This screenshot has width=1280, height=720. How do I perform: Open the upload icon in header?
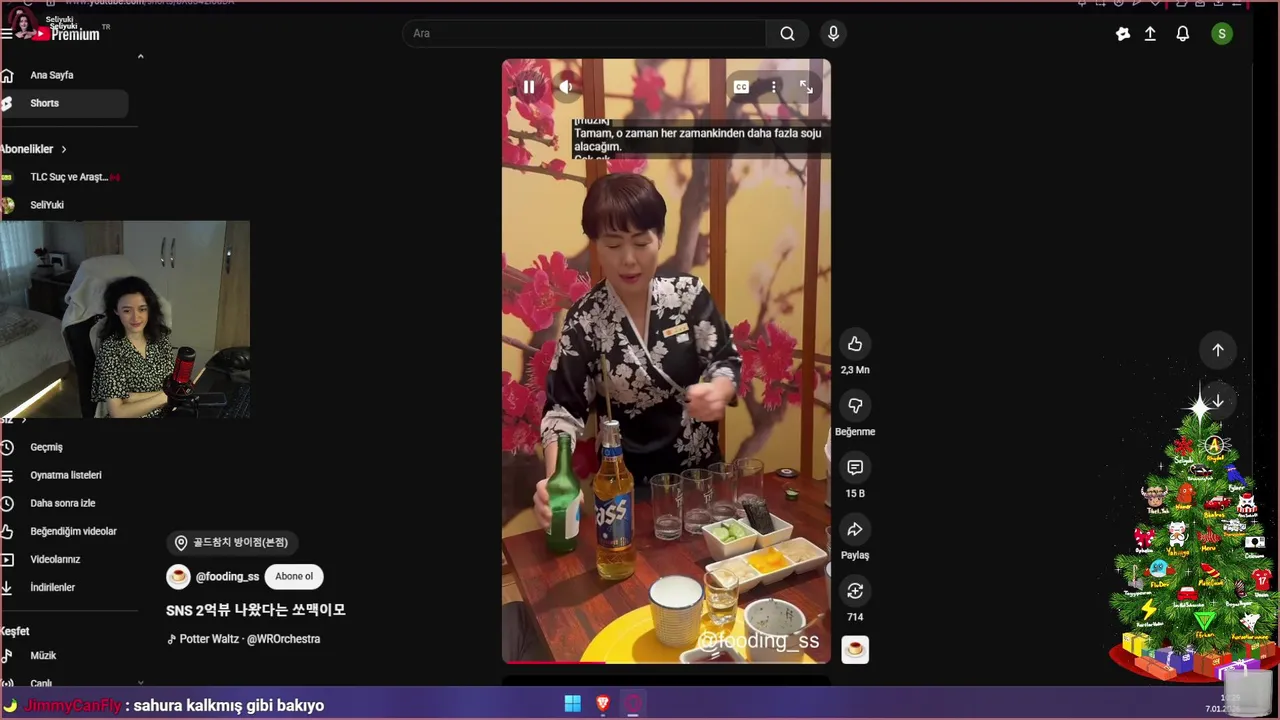coord(1150,33)
